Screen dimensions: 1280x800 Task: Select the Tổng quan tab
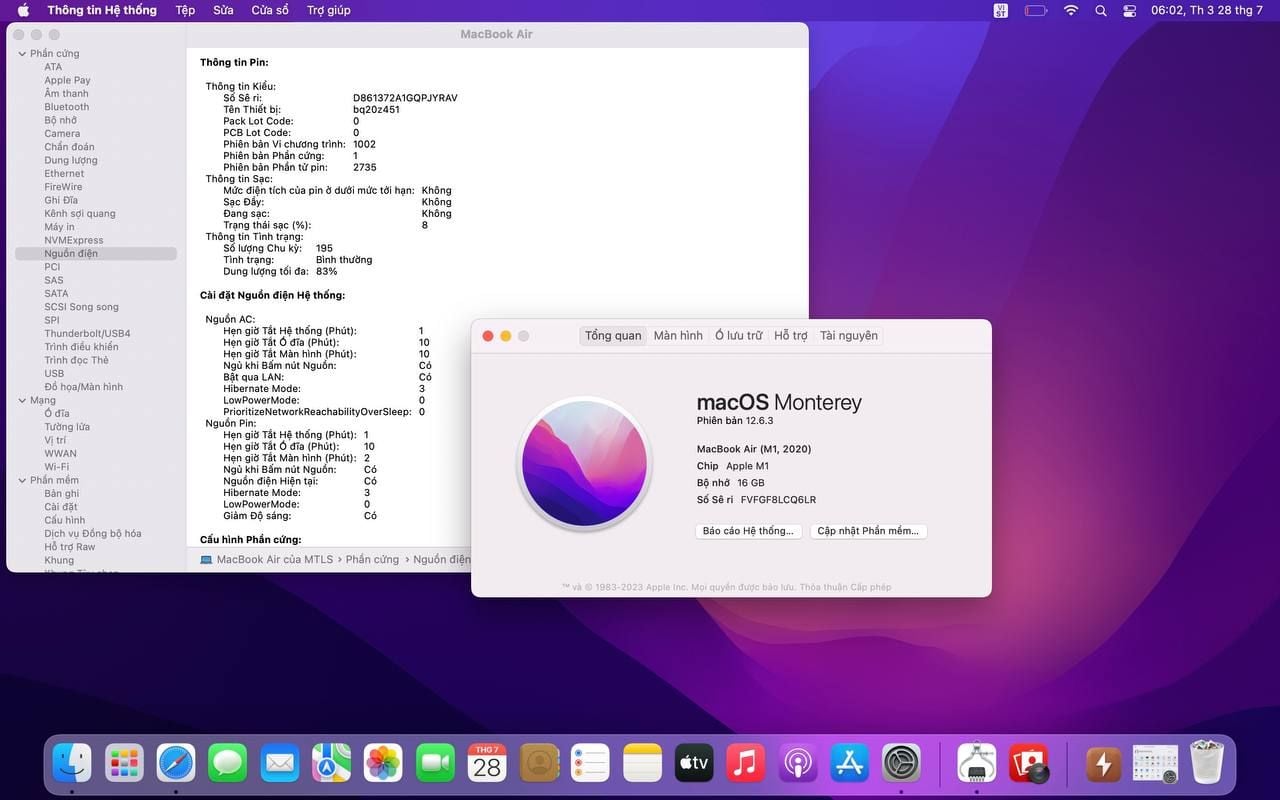(613, 336)
